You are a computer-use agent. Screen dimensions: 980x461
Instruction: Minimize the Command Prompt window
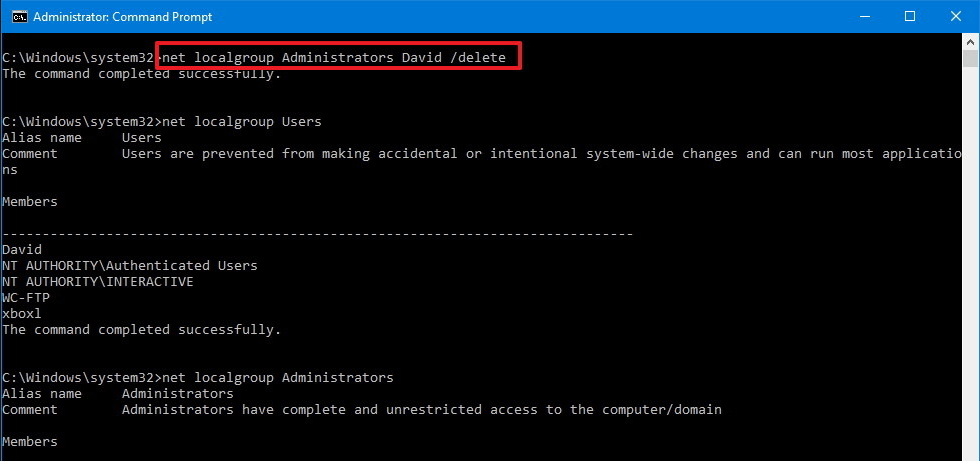coord(864,16)
